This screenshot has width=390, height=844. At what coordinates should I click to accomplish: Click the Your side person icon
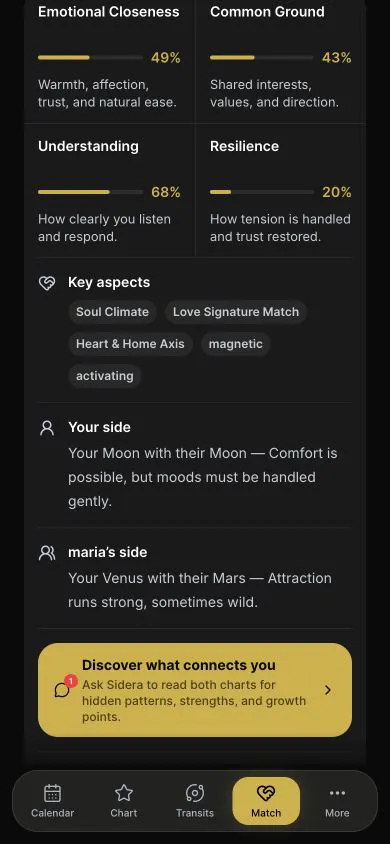(47, 428)
